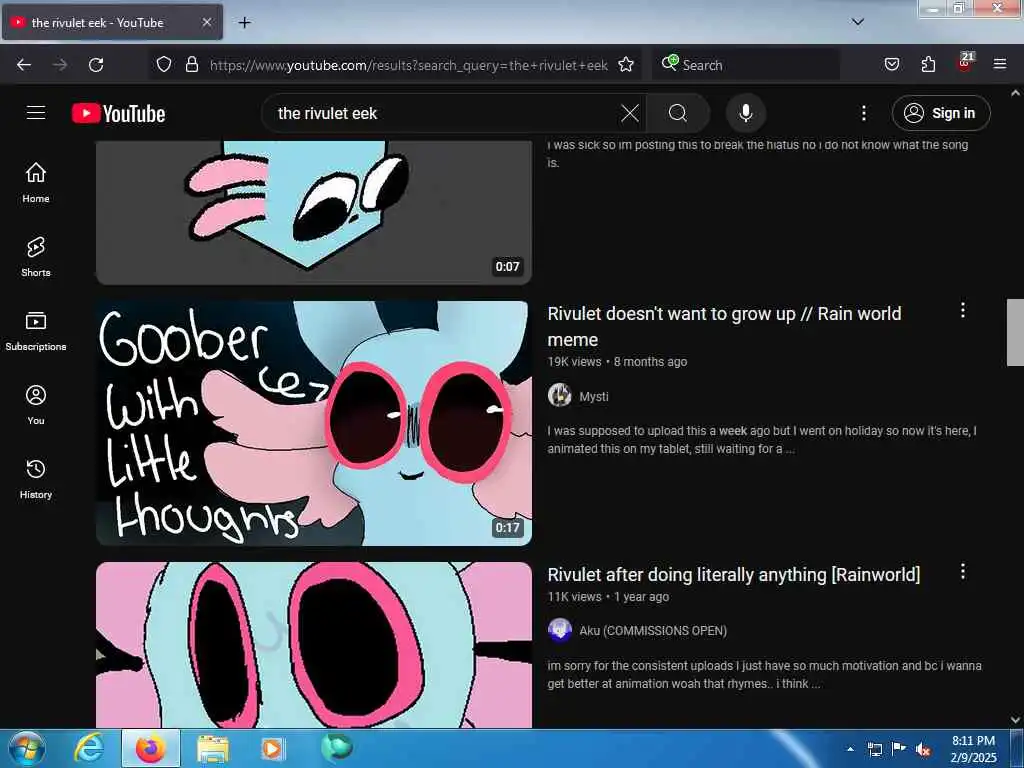This screenshot has height=768, width=1024.
Task: Click the scrollbar up arrow
Action: [x=1016, y=93]
